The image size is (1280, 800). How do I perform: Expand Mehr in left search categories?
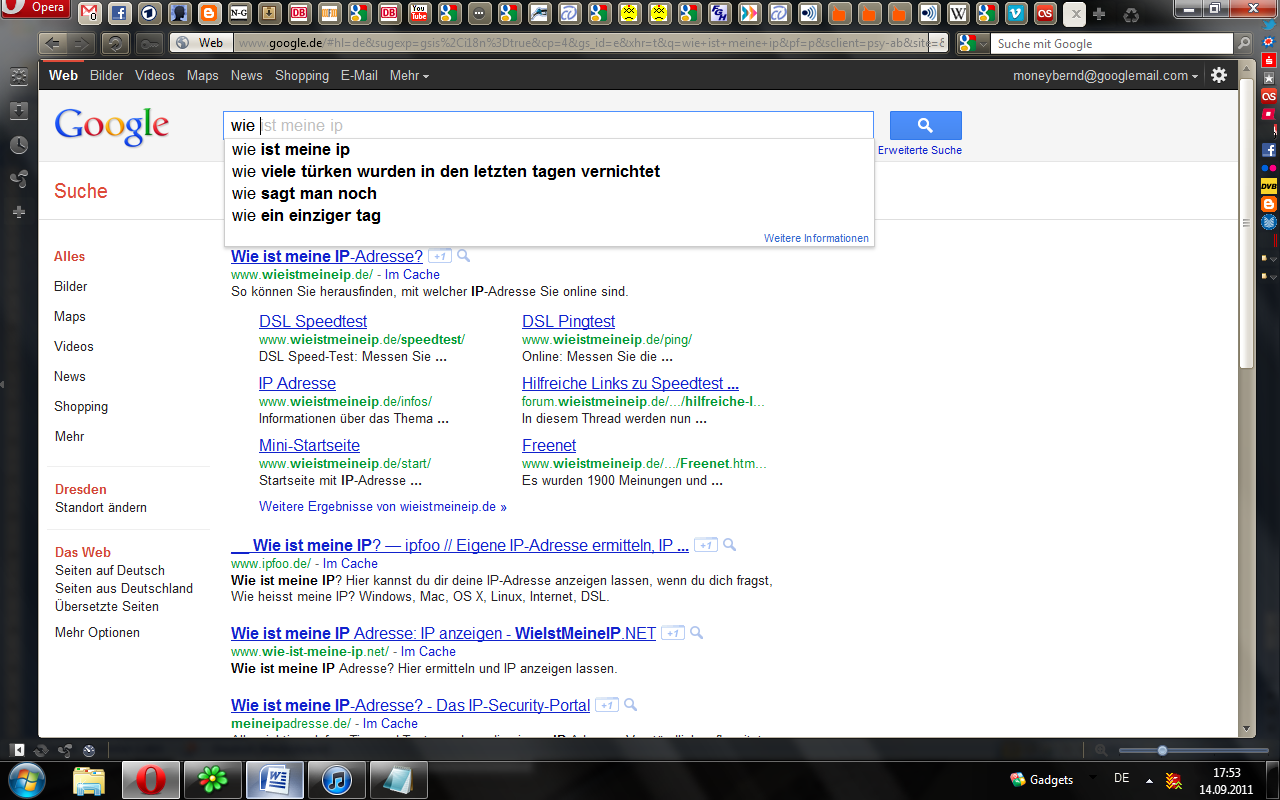(x=69, y=436)
